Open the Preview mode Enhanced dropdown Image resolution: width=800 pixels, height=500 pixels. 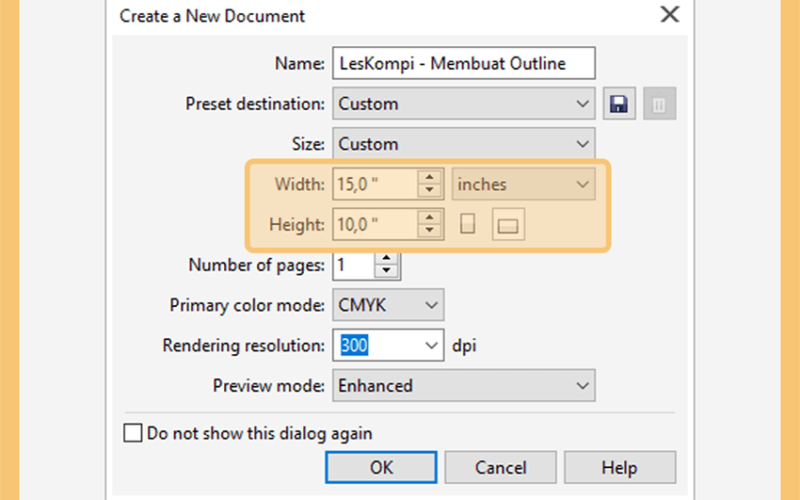click(x=464, y=386)
